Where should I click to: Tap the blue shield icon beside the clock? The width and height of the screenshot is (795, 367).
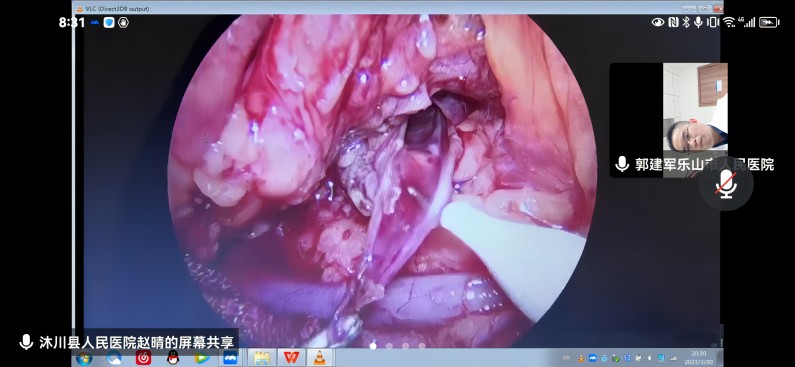(109, 22)
